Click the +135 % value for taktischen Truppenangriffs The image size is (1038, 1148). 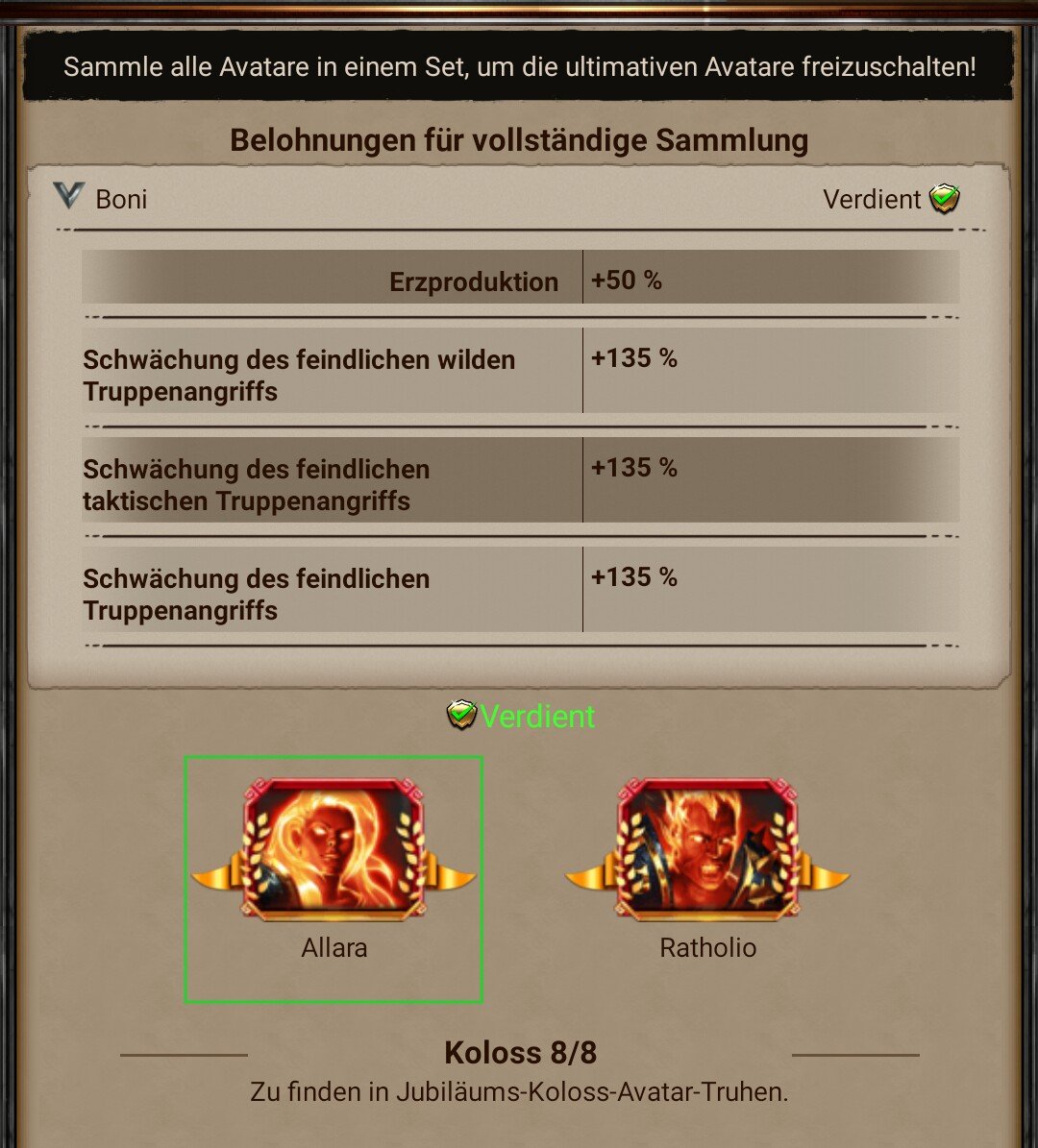pos(633,467)
